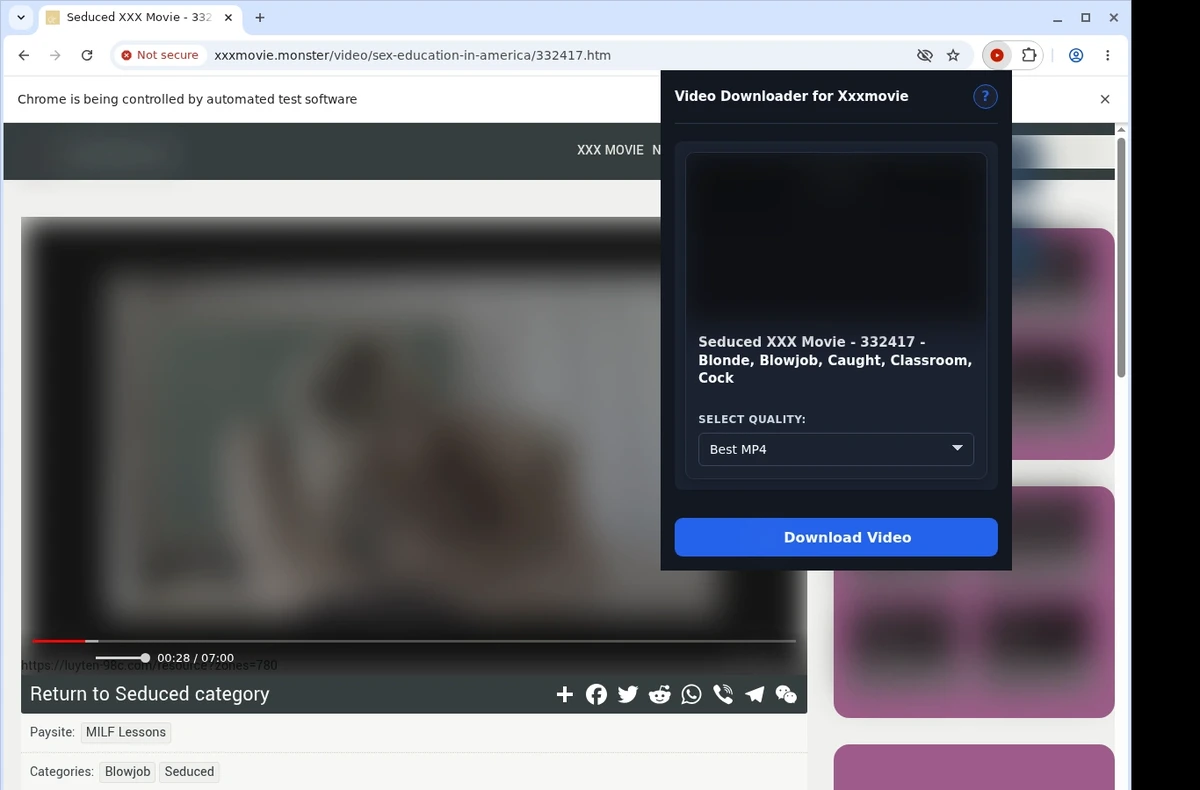
Task: Click the page vertical scrollbar
Action: 1121,256
